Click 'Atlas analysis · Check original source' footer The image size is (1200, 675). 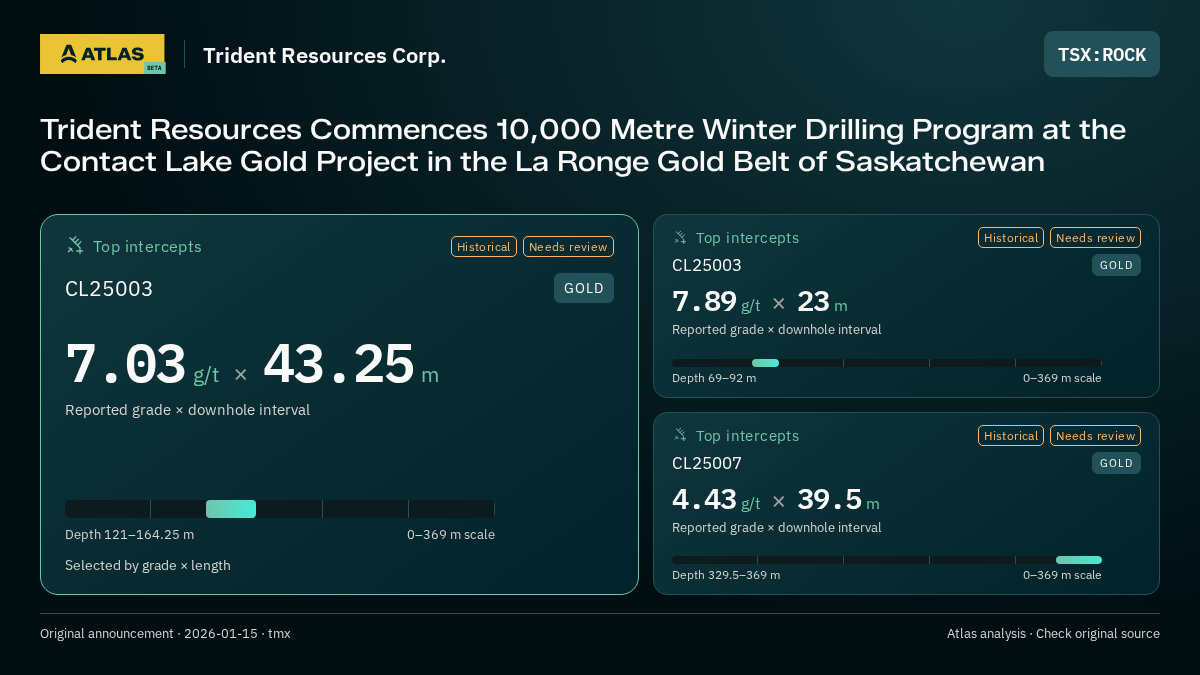(x=1053, y=633)
